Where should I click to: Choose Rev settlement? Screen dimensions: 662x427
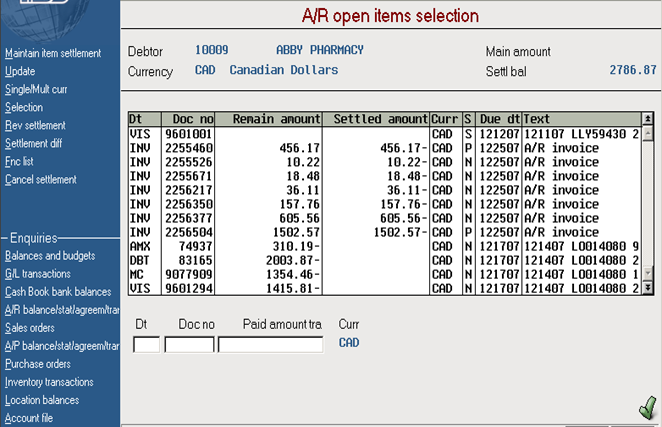pos(35,125)
